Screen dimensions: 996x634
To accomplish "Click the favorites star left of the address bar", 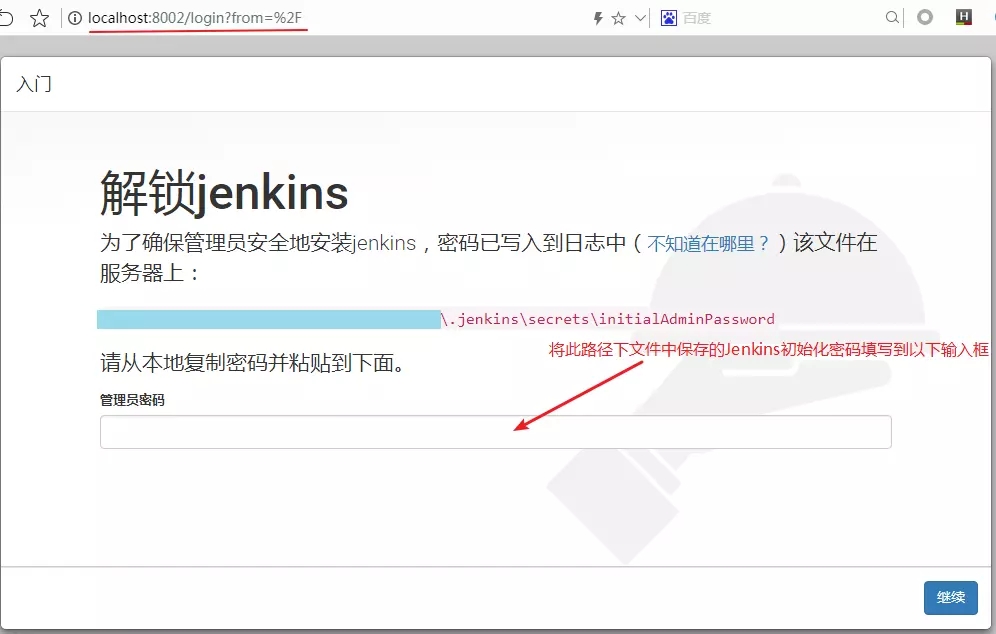I will (x=38, y=17).
